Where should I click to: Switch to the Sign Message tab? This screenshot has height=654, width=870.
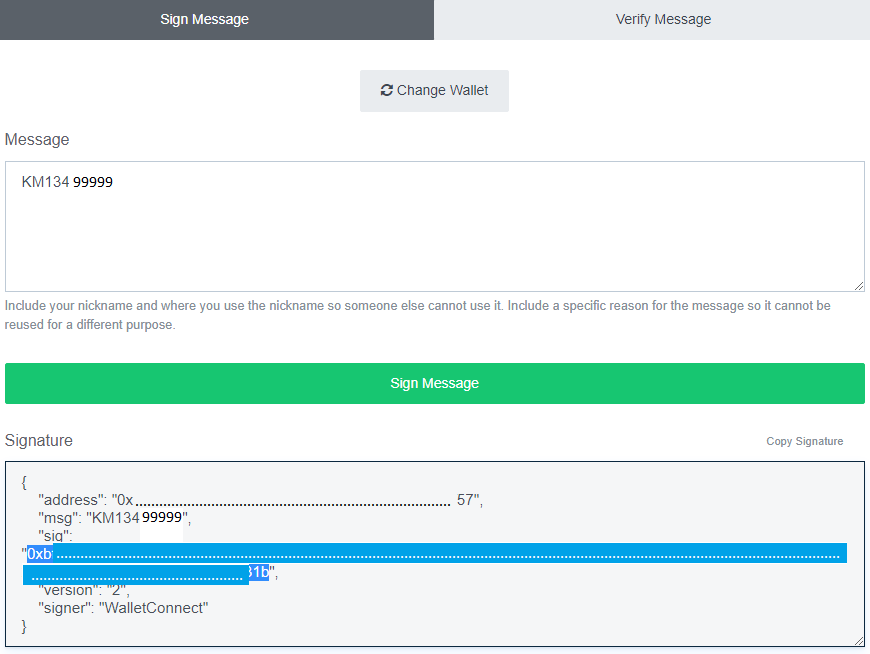(x=204, y=19)
